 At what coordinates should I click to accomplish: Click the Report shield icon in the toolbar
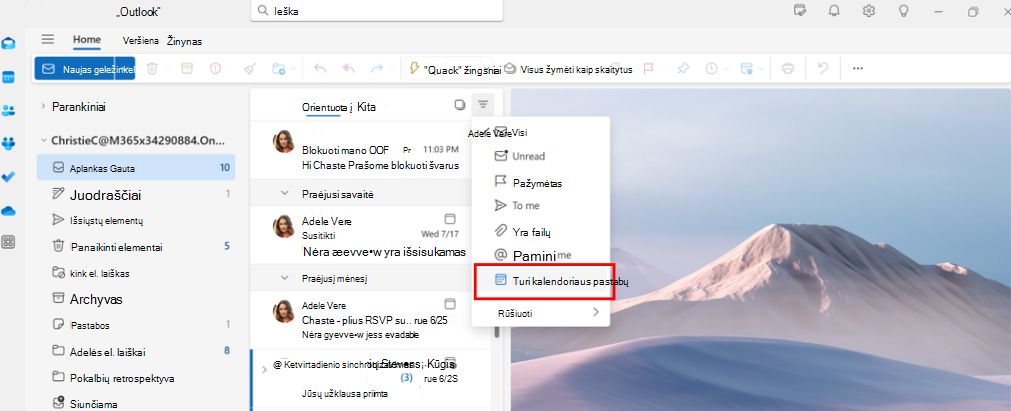216,68
